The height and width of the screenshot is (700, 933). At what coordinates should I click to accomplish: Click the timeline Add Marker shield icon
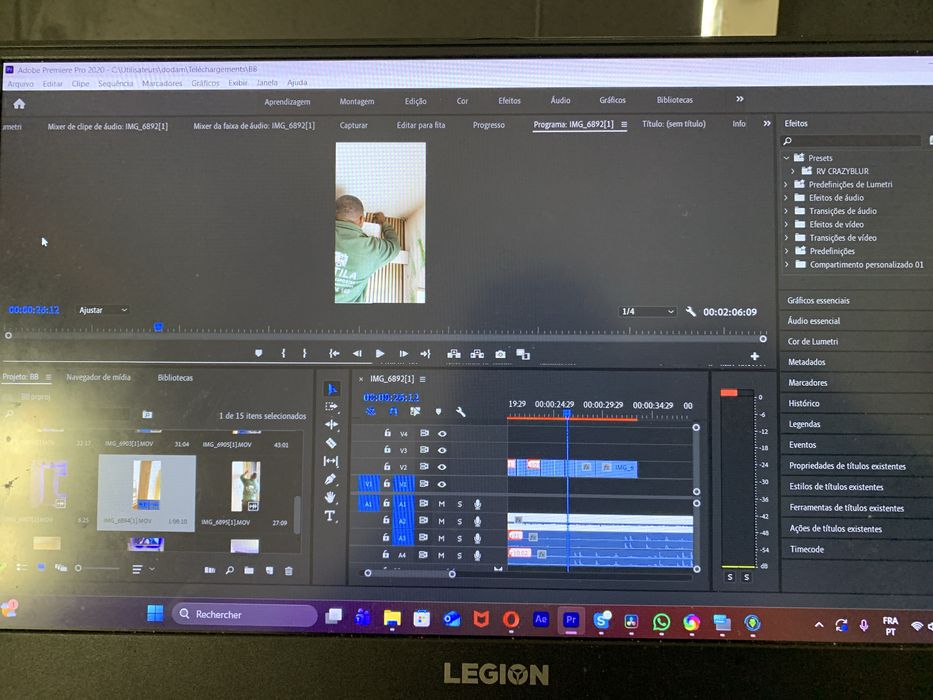click(x=439, y=411)
